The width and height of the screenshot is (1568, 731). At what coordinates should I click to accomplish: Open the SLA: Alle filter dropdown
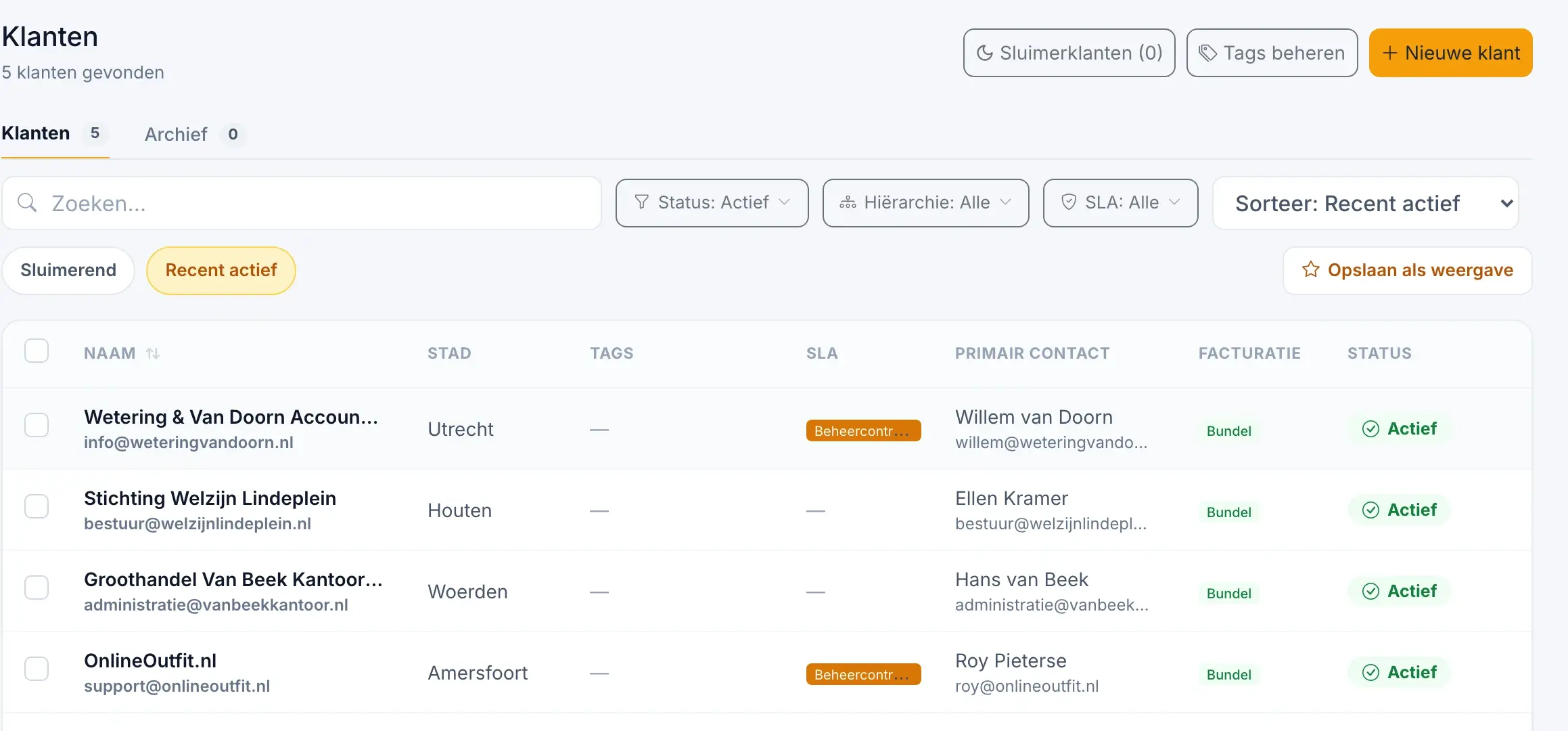1120,203
